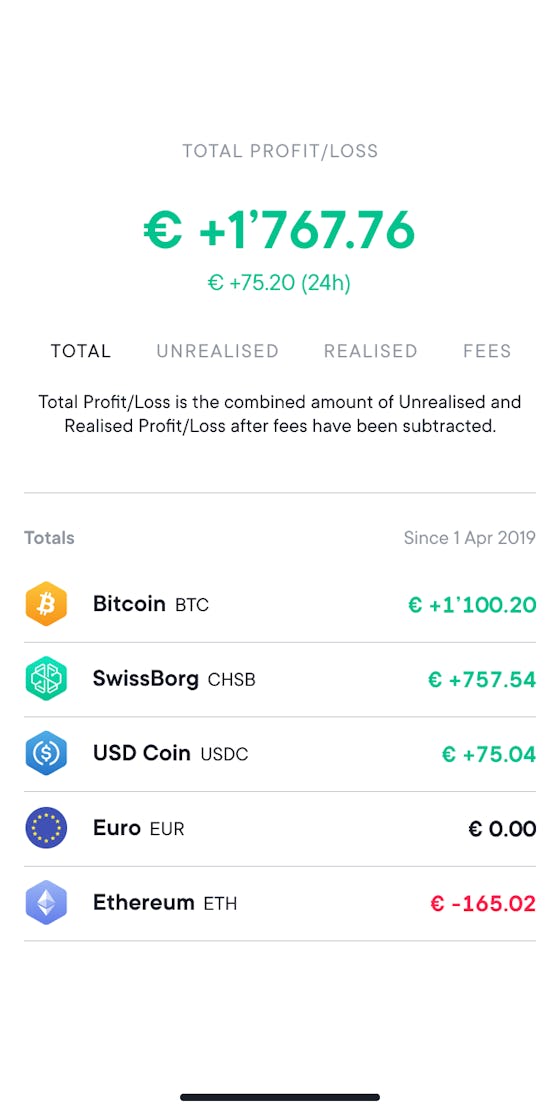Select the SwissBorg CHSB label
This screenshot has height=1113, width=560.
[174, 679]
